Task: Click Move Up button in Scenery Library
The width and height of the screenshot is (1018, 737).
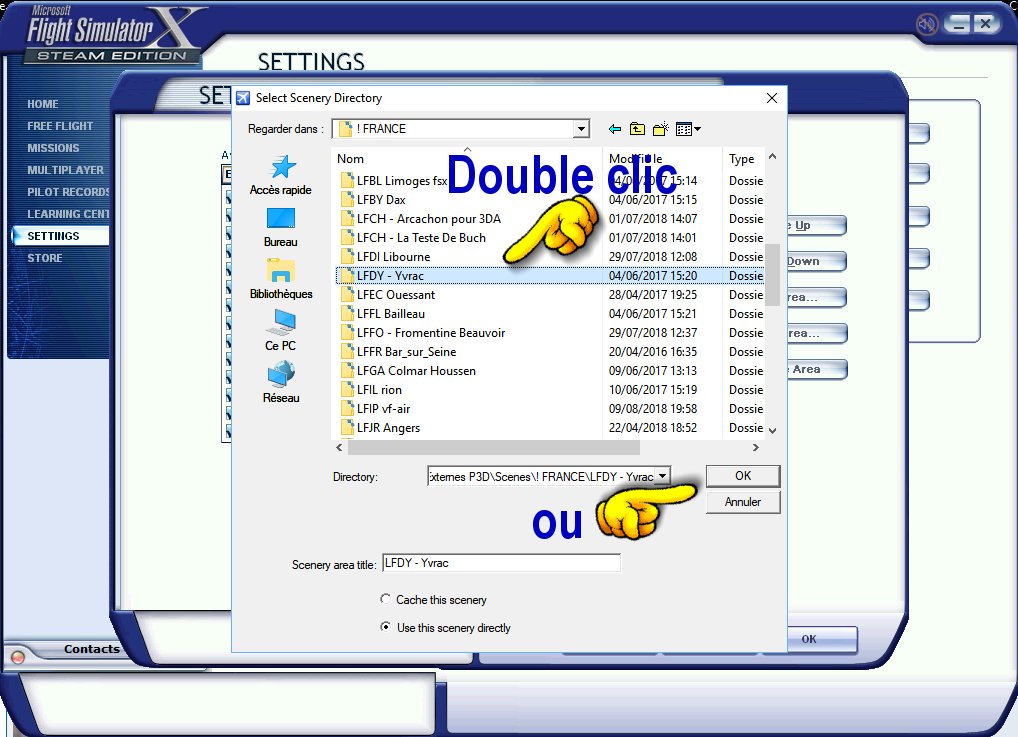Action: point(817,225)
